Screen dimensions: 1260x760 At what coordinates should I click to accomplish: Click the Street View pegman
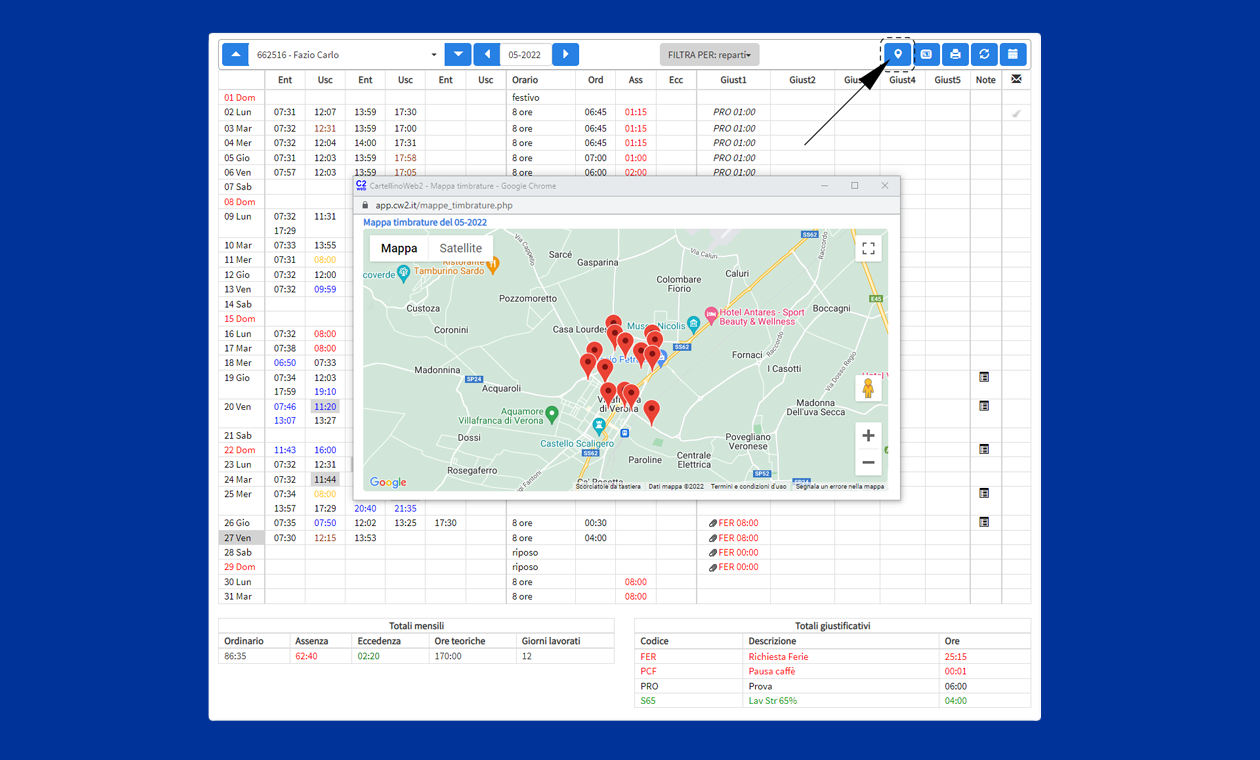click(x=868, y=388)
